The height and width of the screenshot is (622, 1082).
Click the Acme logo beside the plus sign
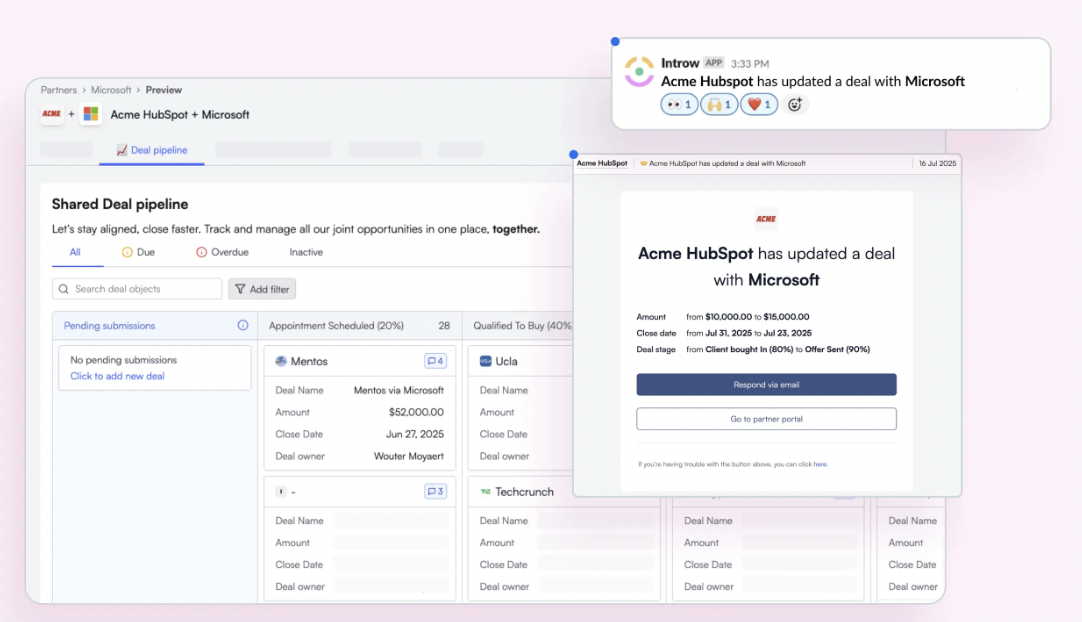(x=52, y=114)
